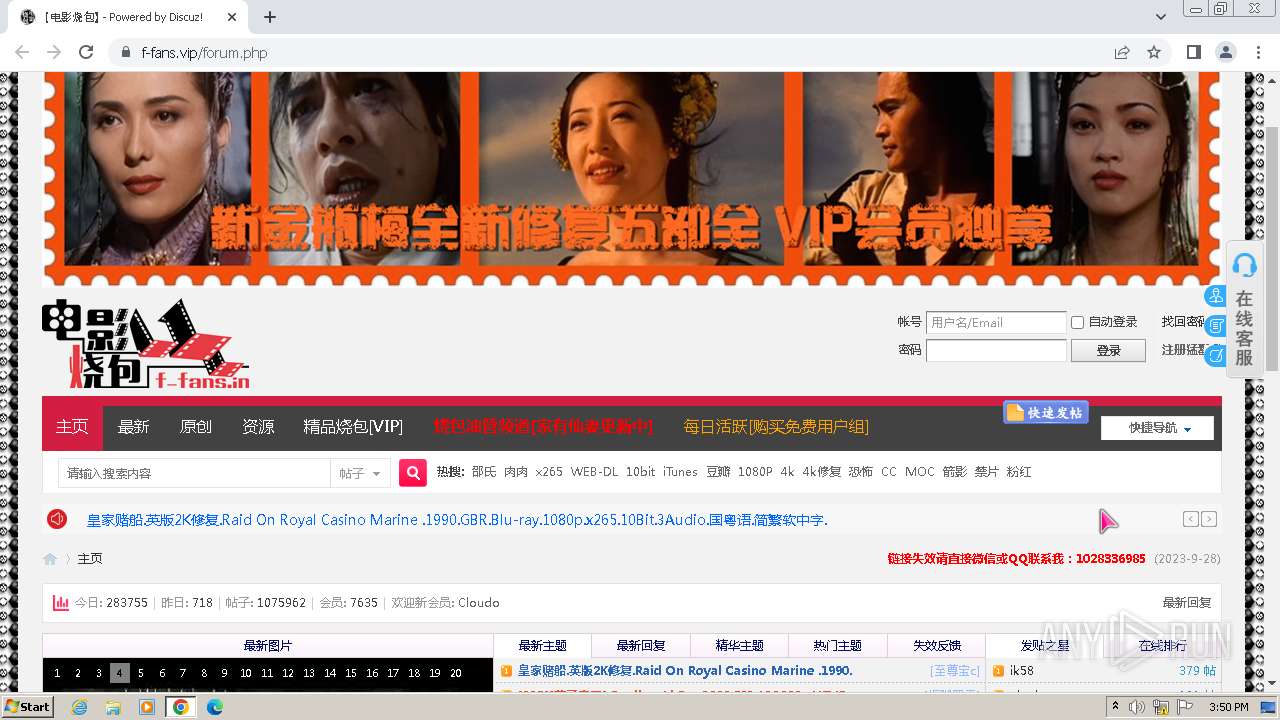Viewport: 1280px width, 720px height.
Task: Click the site address in the URL bar
Action: (x=204, y=53)
